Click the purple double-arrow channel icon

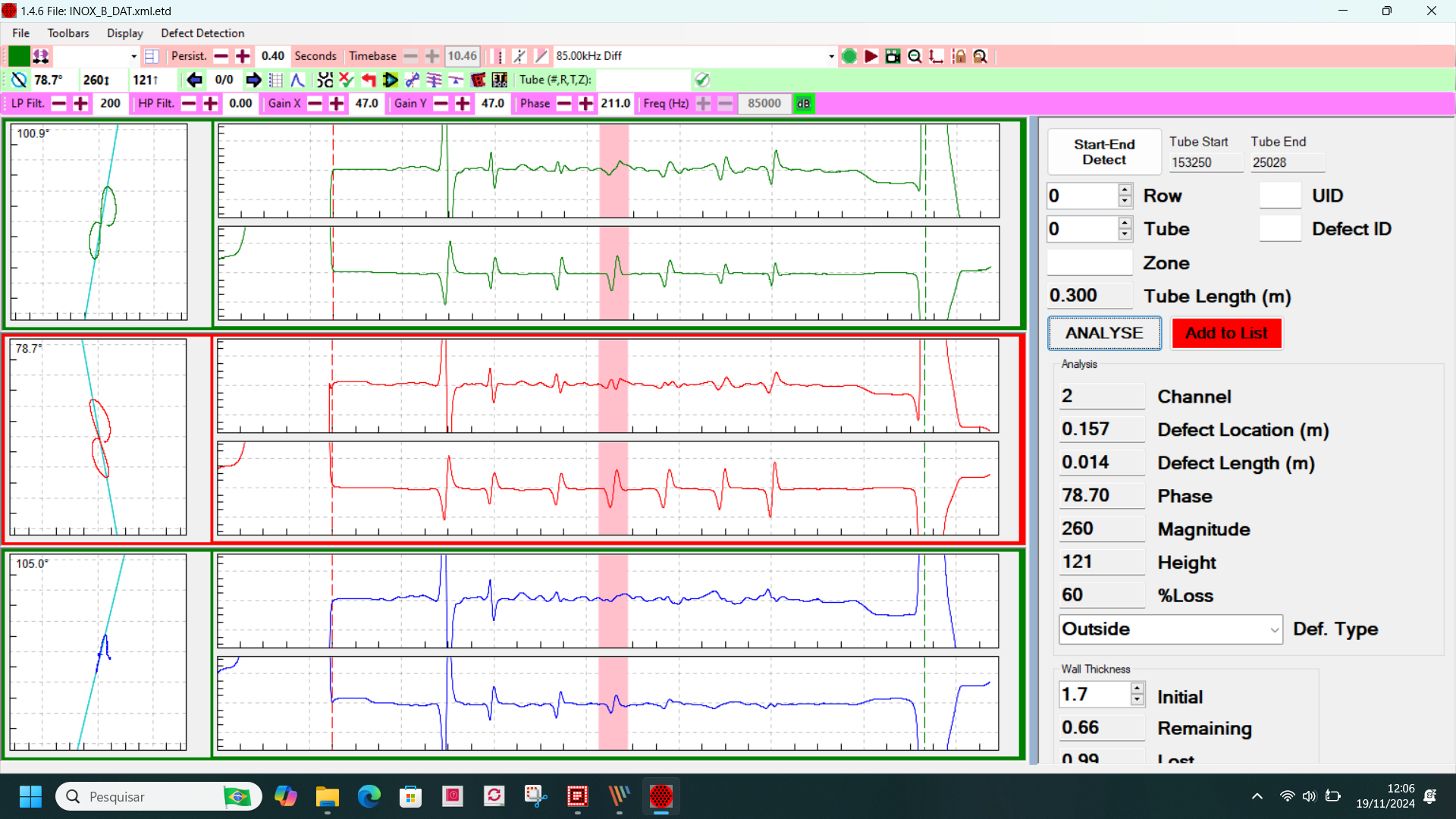41,56
